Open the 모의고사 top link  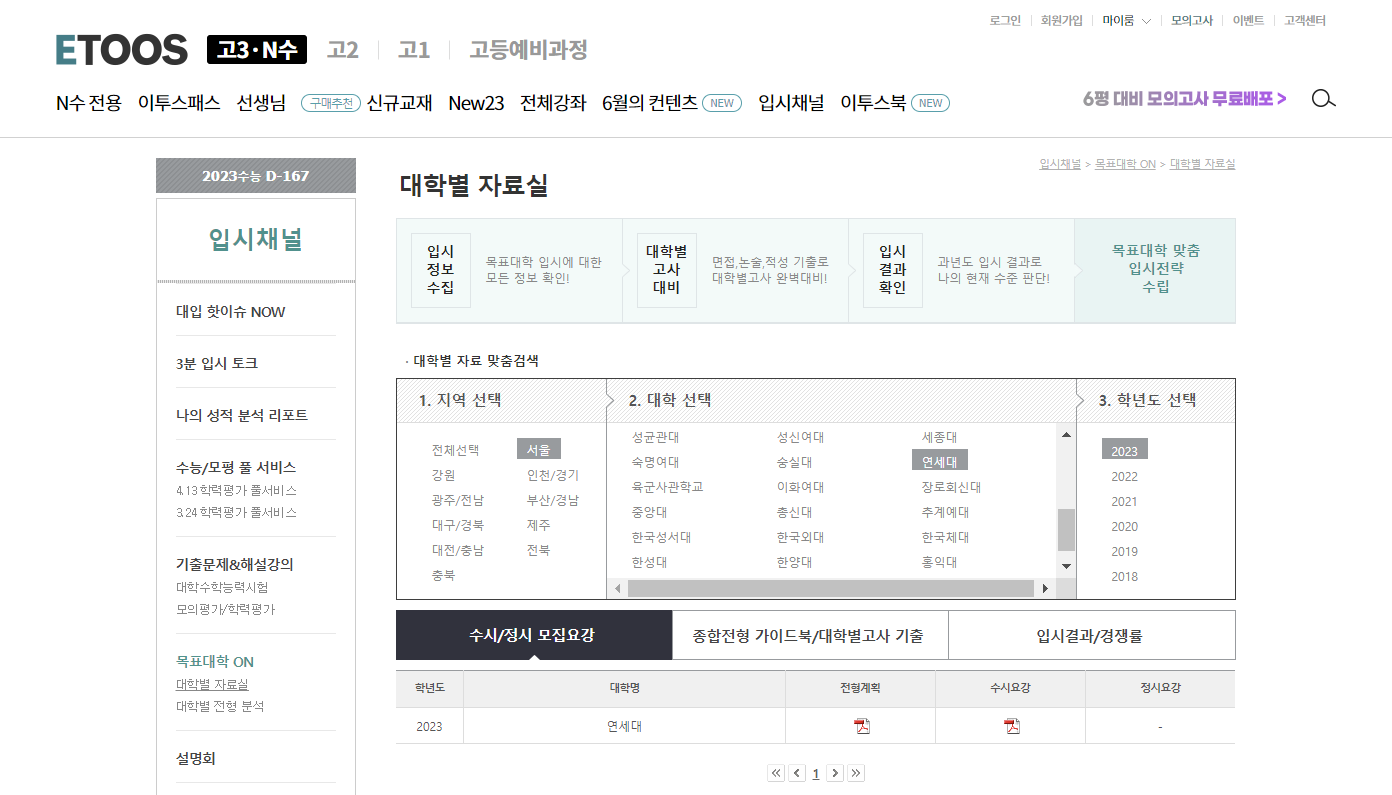(x=1192, y=20)
